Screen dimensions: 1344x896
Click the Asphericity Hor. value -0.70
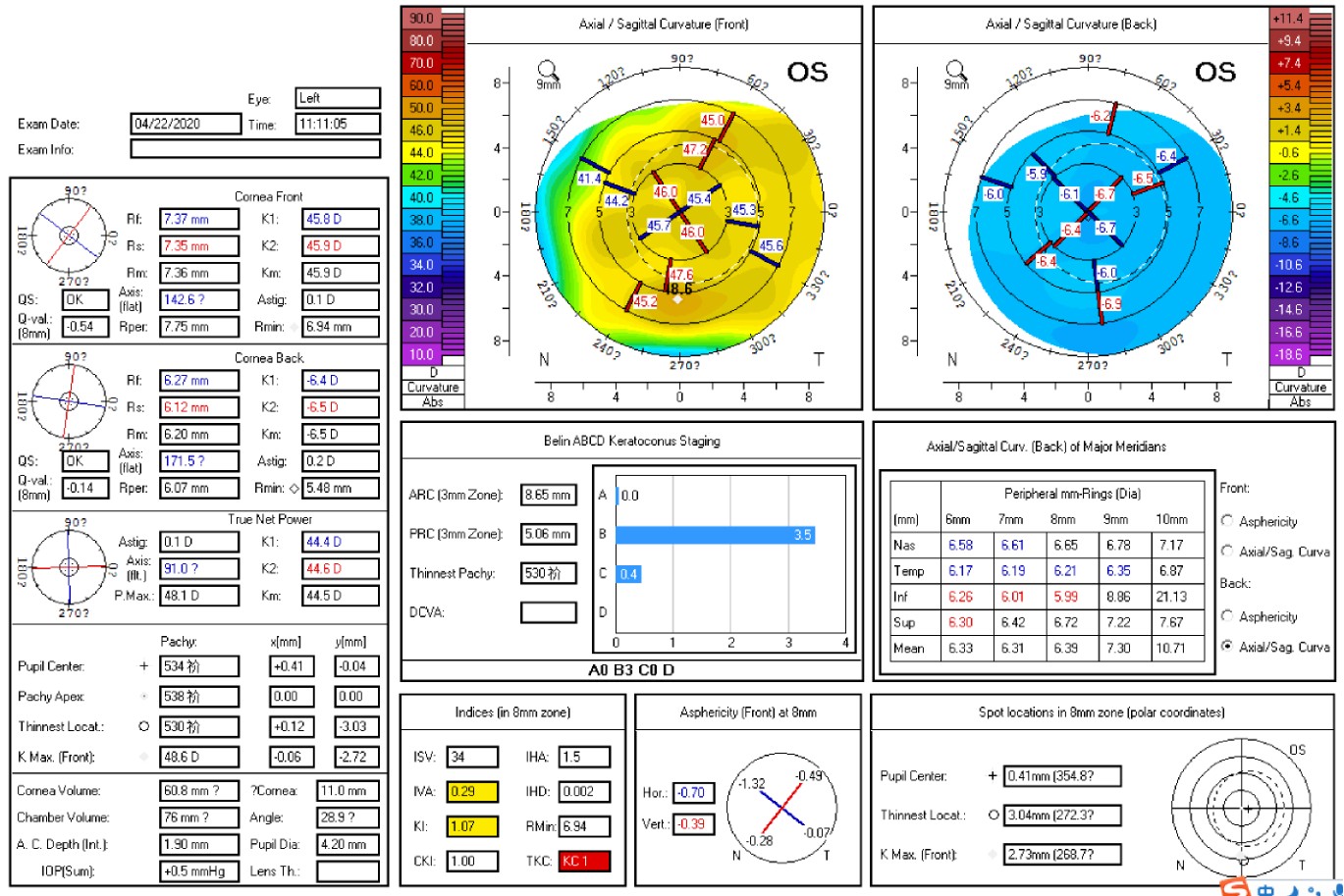693,793
